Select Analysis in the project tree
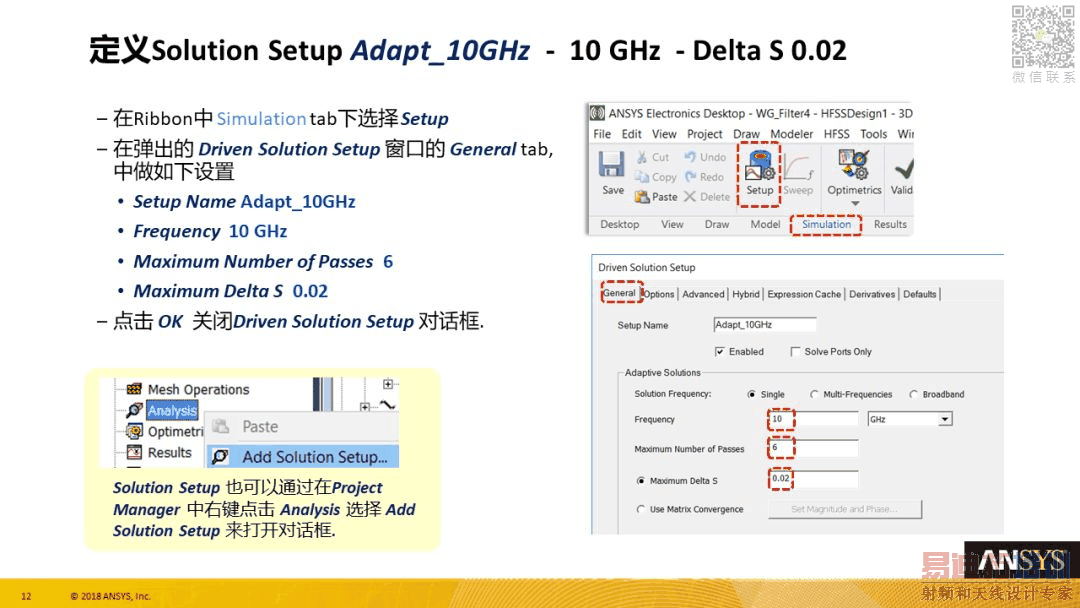This screenshot has width=1080, height=608. coord(172,411)
